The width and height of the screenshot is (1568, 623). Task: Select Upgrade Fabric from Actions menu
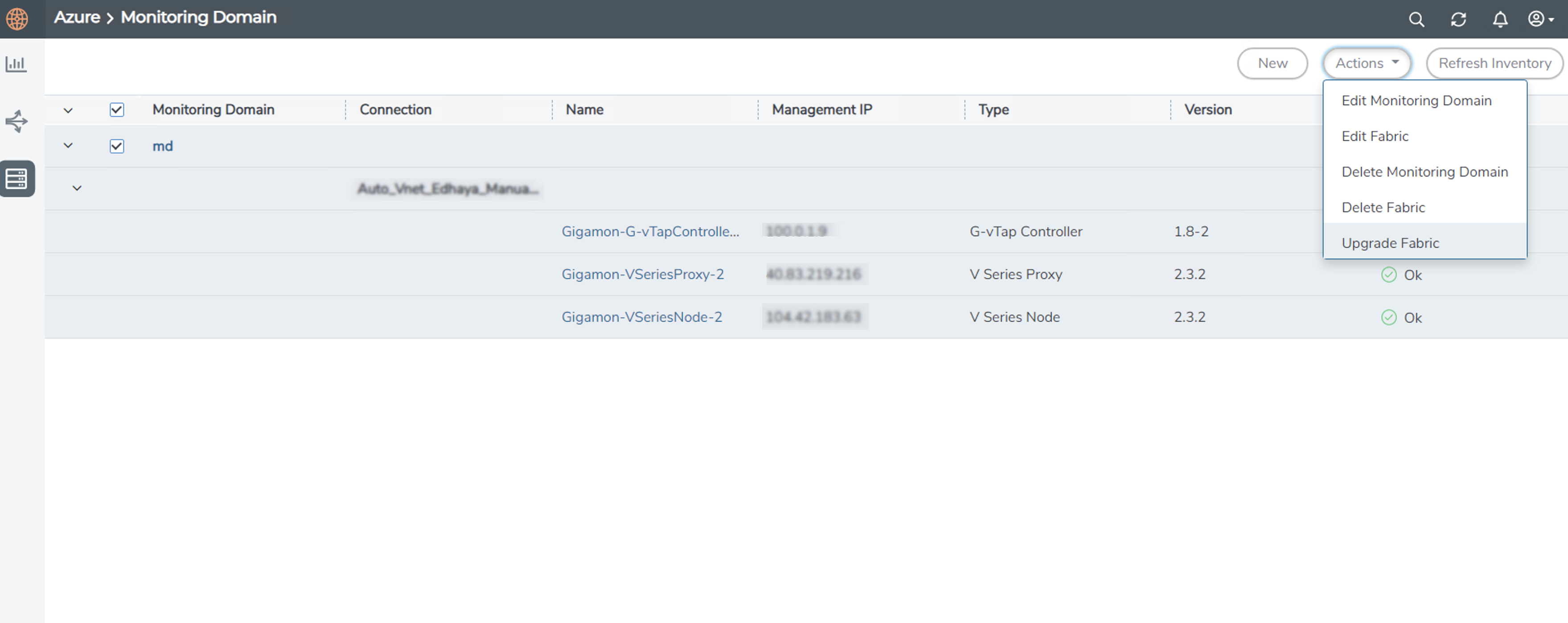1390,243
